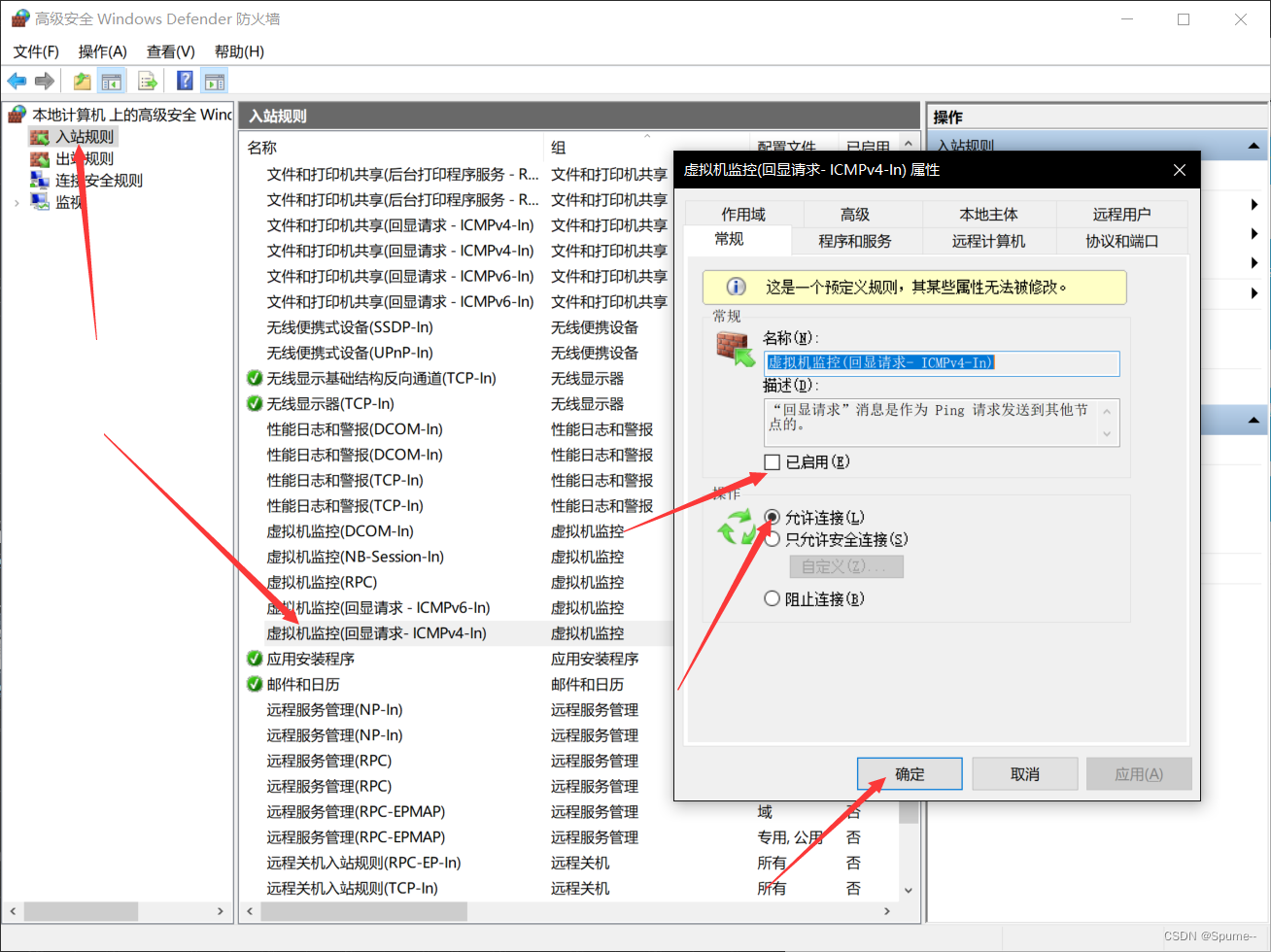Select the 允许连接 radio button

[x=772, y=517]
